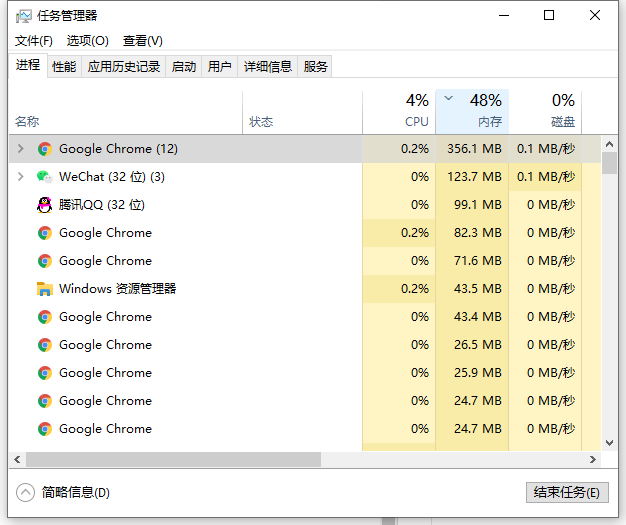Viewport: 626px width, 525px height.
Task: Click the Tencent QQ penguin icon
Action: tap(44, 205)
